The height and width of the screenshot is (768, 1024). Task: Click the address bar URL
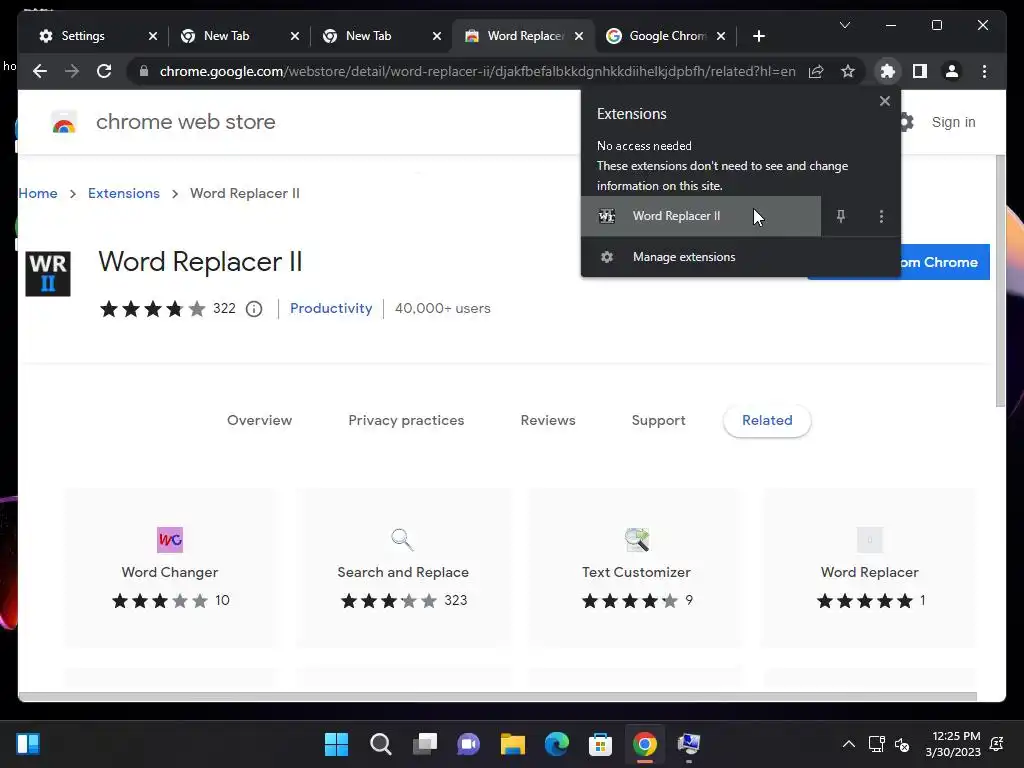coord(477,71)
